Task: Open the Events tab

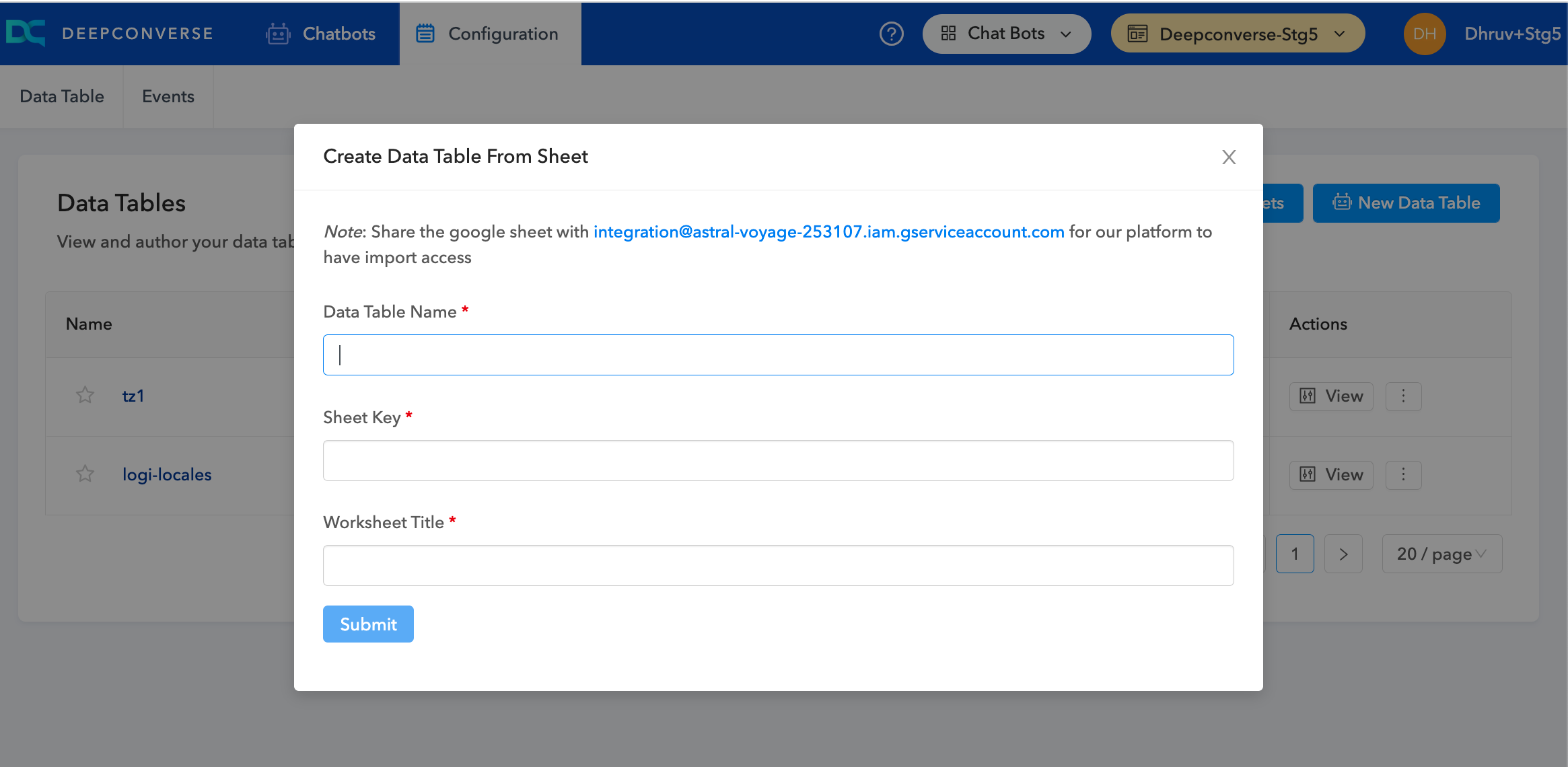Action: (x=168, y=96)
